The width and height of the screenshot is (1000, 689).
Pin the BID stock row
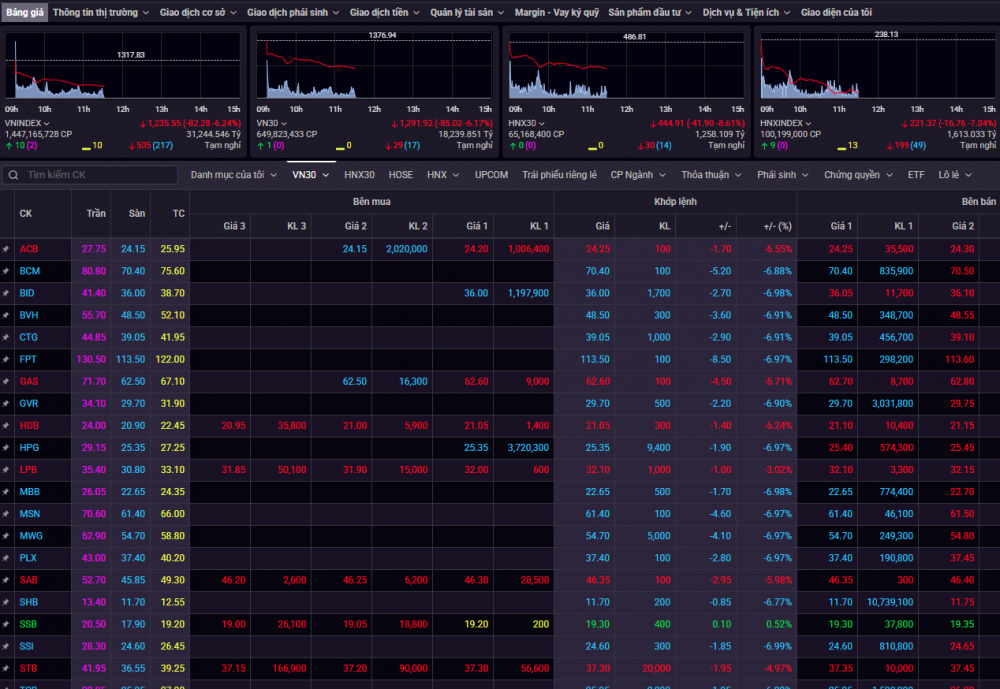tap(6, 293)
